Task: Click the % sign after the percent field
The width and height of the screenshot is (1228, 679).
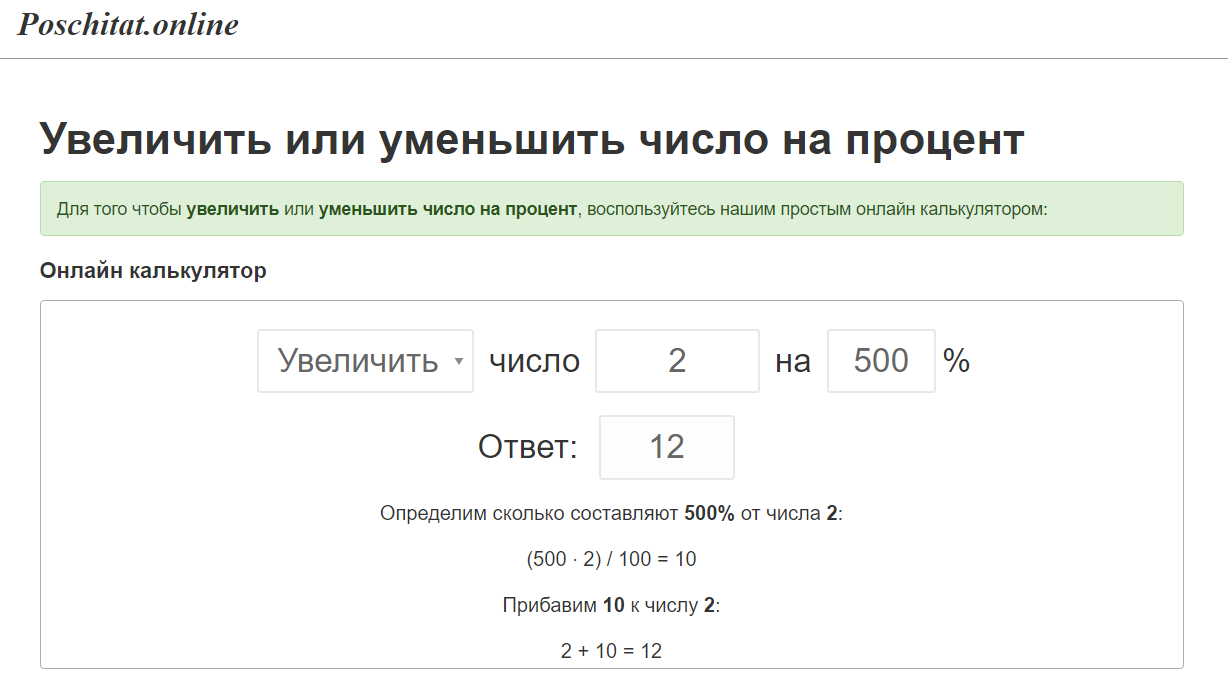Action: point(956,361)
